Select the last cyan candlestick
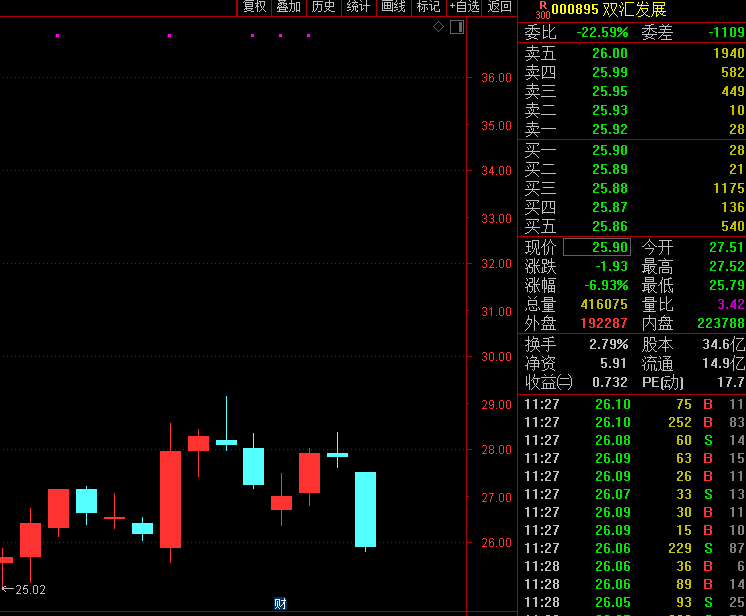This screenshot has width=746, height=616. click(365, 509)
